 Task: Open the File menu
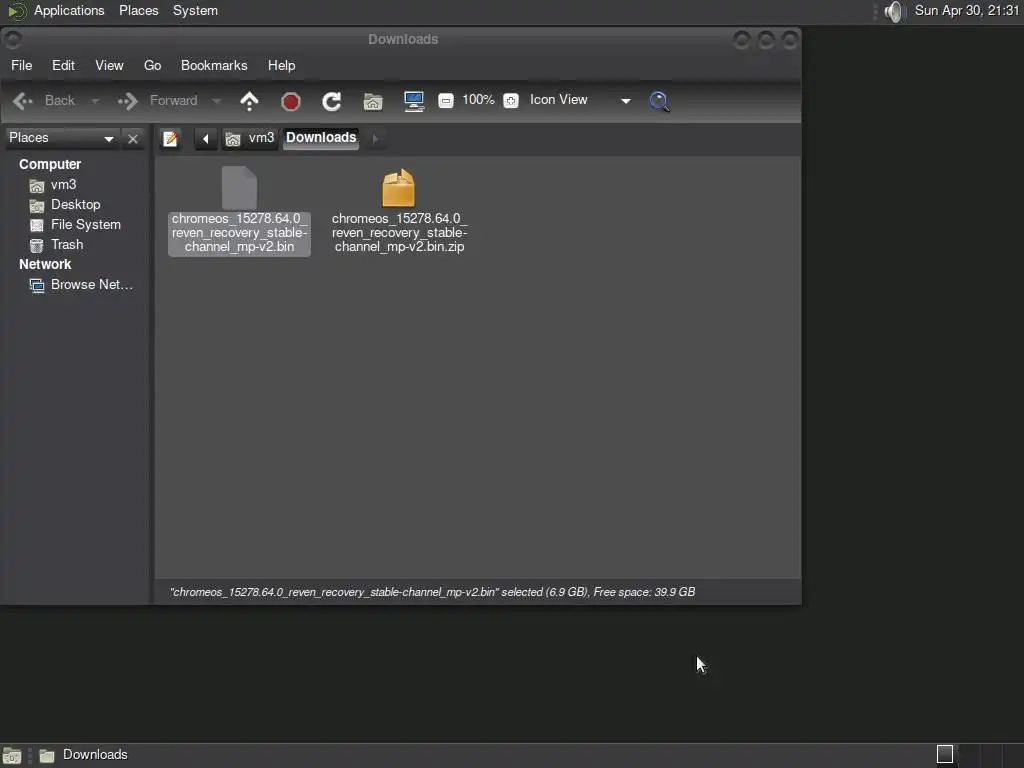tap(22, 65)
